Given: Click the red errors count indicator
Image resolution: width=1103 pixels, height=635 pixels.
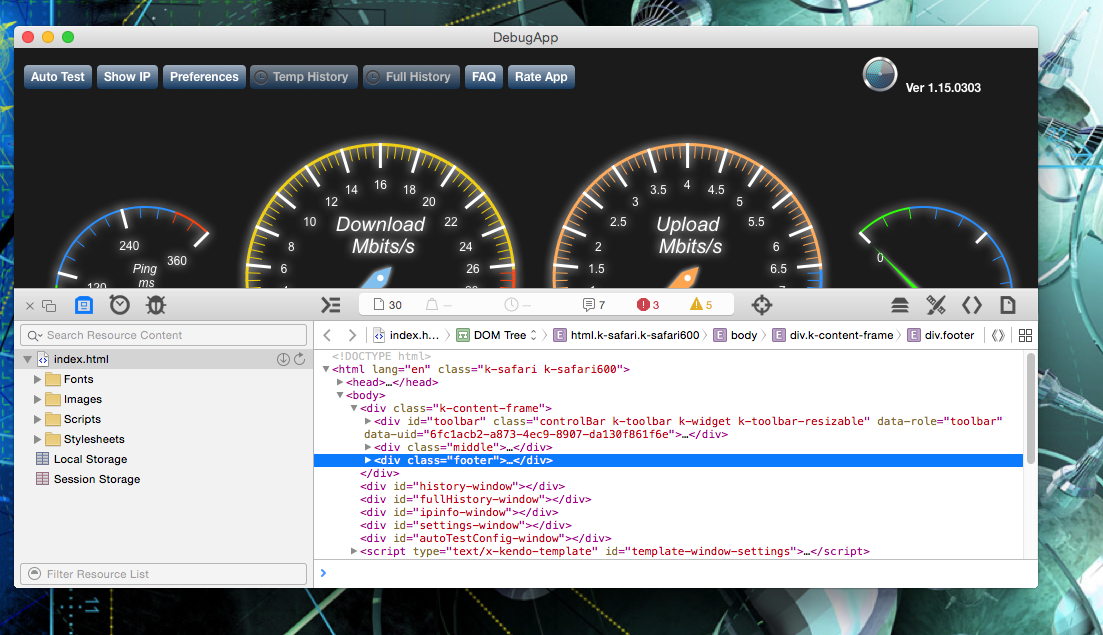Looking at the screenshot, I should click(649, 305).
